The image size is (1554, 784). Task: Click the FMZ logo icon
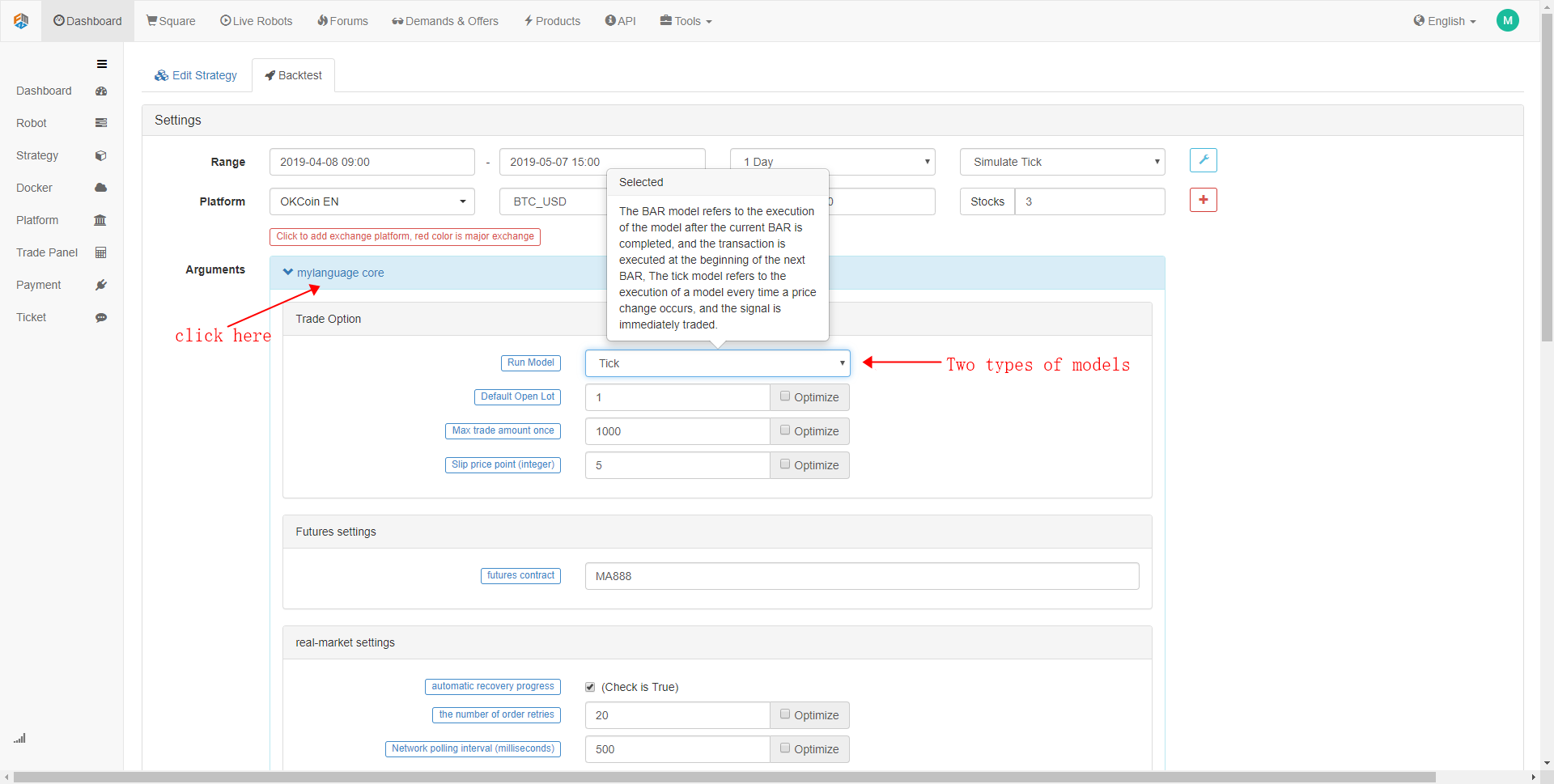click(21, 21)
